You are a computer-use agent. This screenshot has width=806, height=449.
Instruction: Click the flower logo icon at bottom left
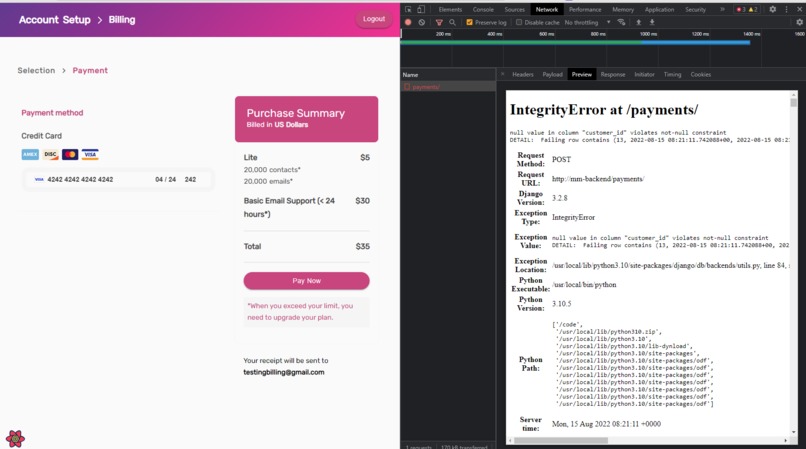15,438
